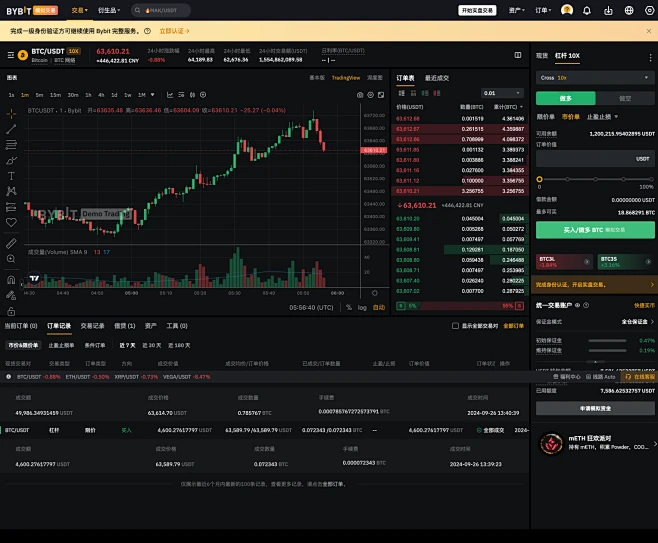Open the language globe icon
This screenshot has width=658, height=543.
point(629,10)
